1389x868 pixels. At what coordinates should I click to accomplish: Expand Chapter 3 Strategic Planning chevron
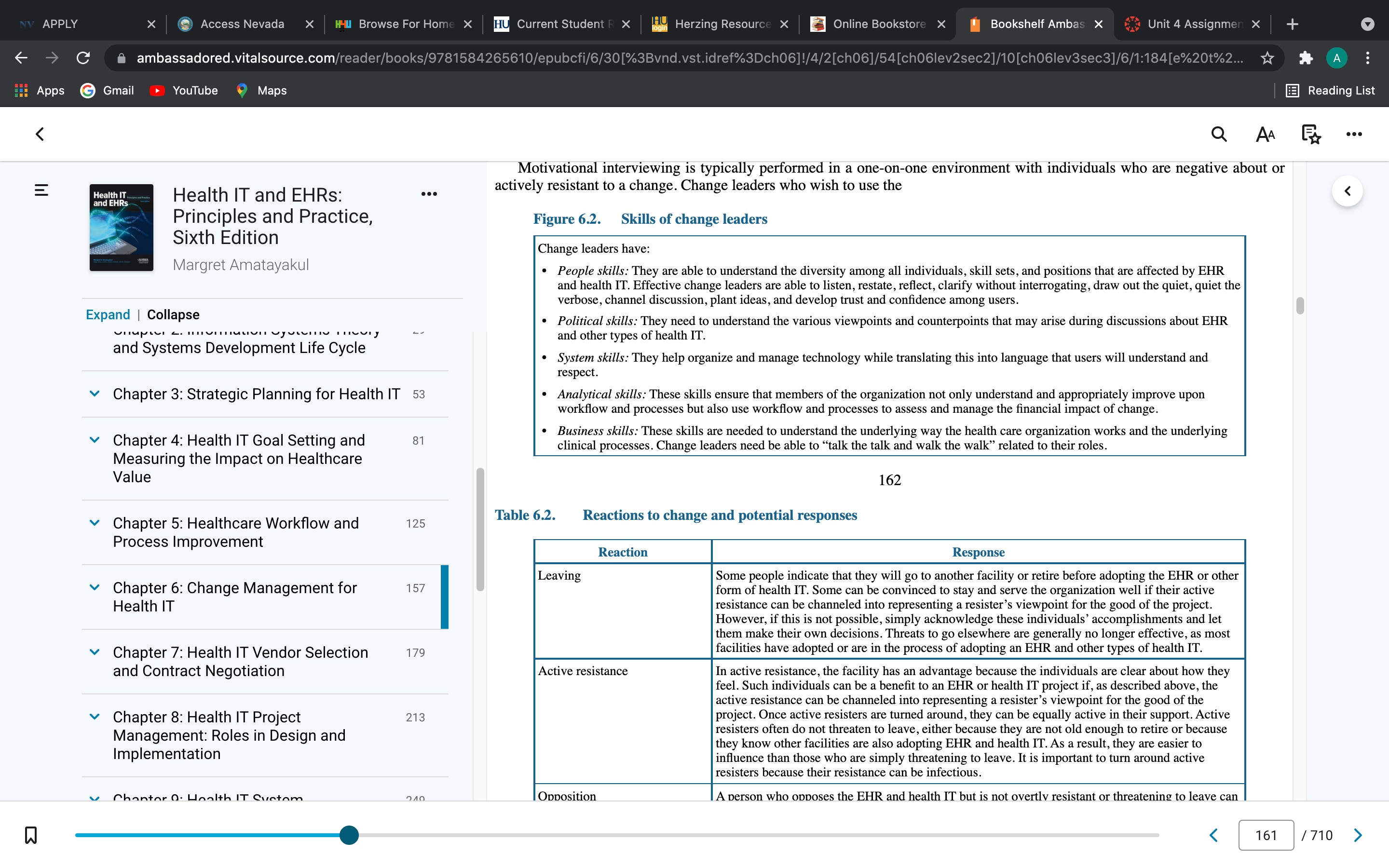[95, 394]
